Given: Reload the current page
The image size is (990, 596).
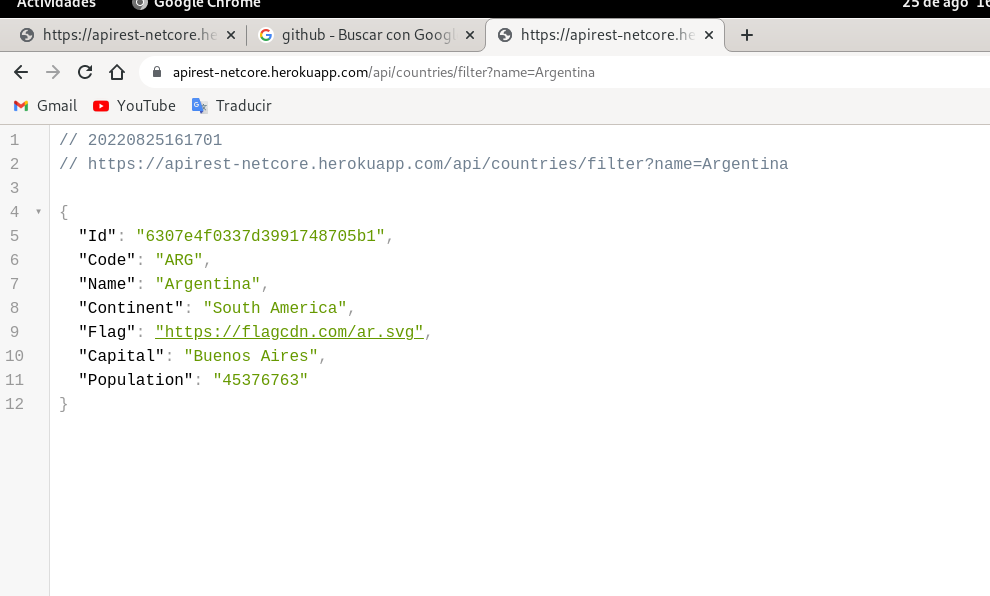Looking at the screenshot, I should click(x=84, y=71).
